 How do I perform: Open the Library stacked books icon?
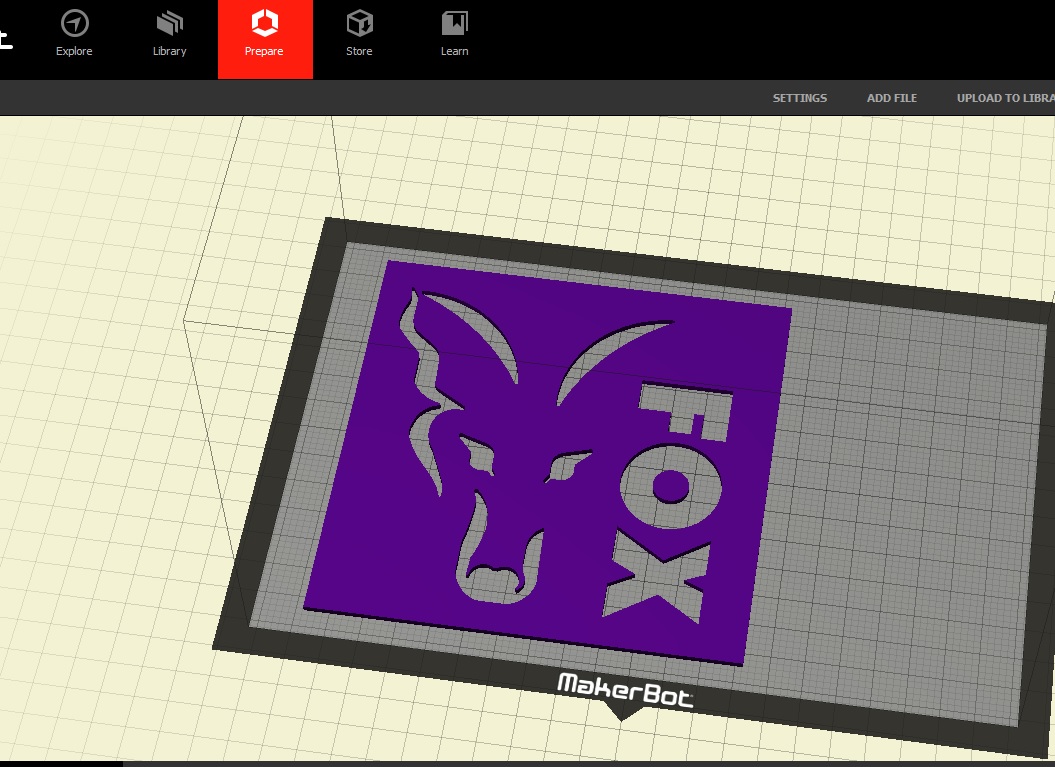pos(170,24)
